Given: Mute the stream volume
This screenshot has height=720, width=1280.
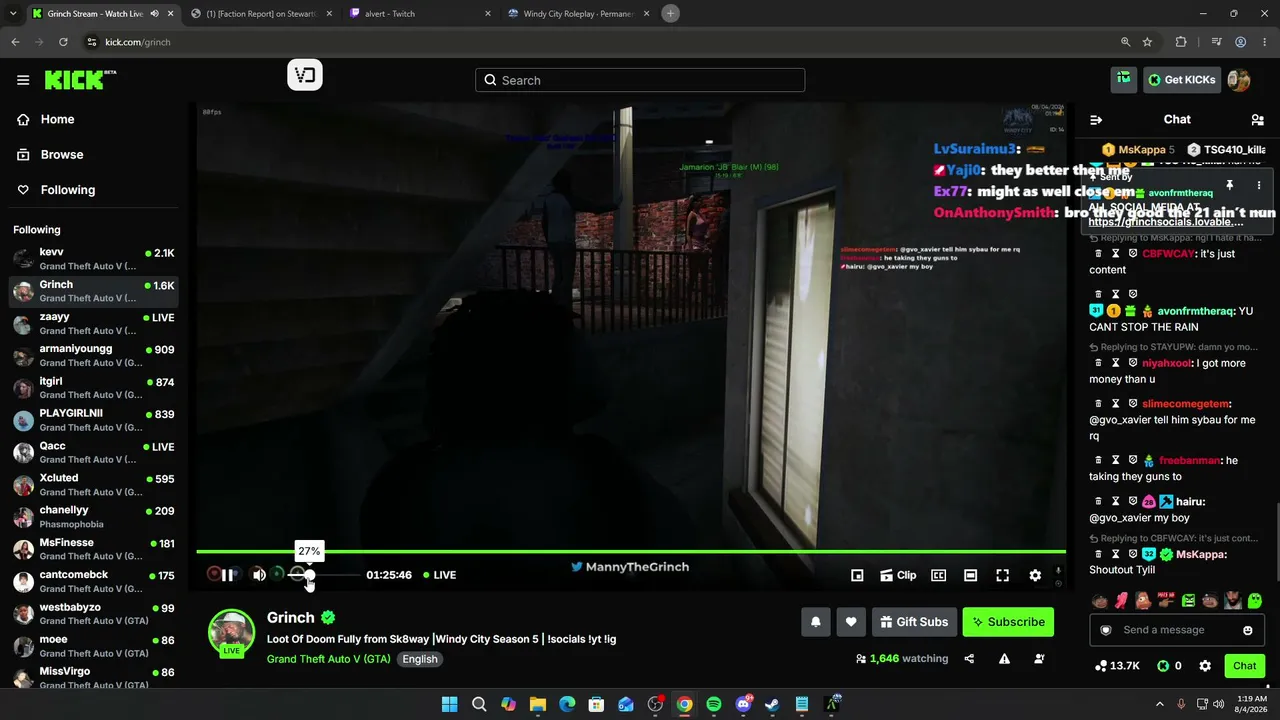Looking at the screenshot, I should [x=259, y=575].
